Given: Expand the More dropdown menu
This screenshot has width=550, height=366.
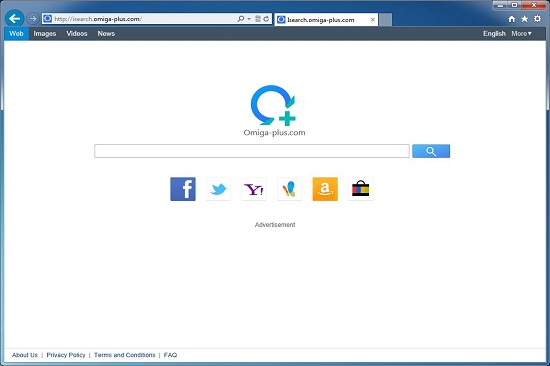Looking at the screenshot, I should (522, 34).
